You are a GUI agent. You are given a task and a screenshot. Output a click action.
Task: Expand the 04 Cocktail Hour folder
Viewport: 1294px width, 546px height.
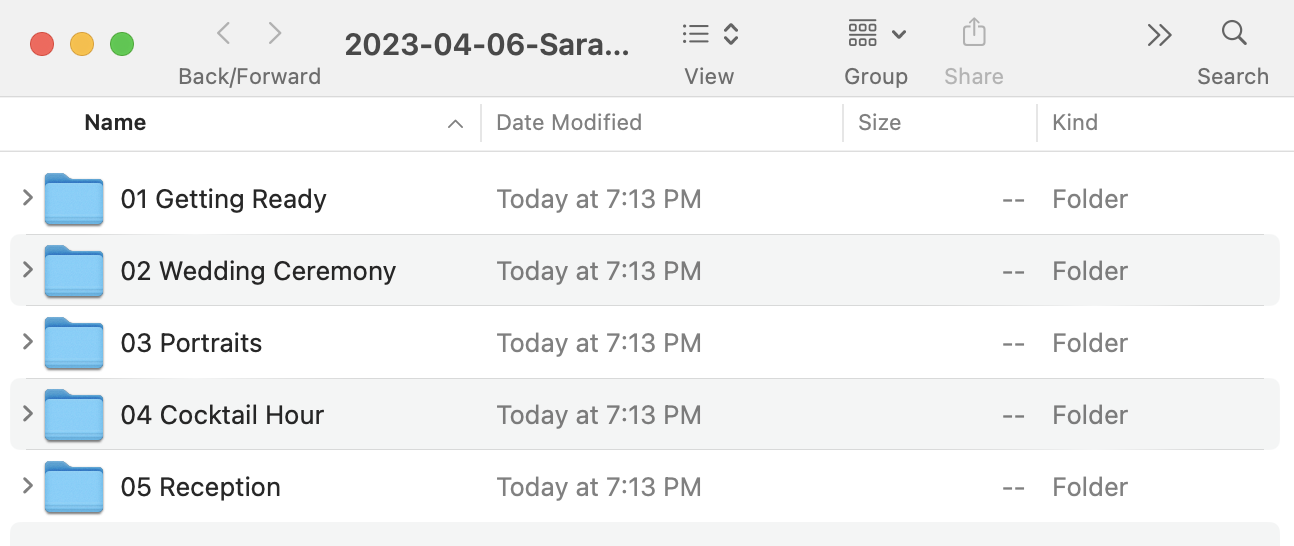pos(28,414)
